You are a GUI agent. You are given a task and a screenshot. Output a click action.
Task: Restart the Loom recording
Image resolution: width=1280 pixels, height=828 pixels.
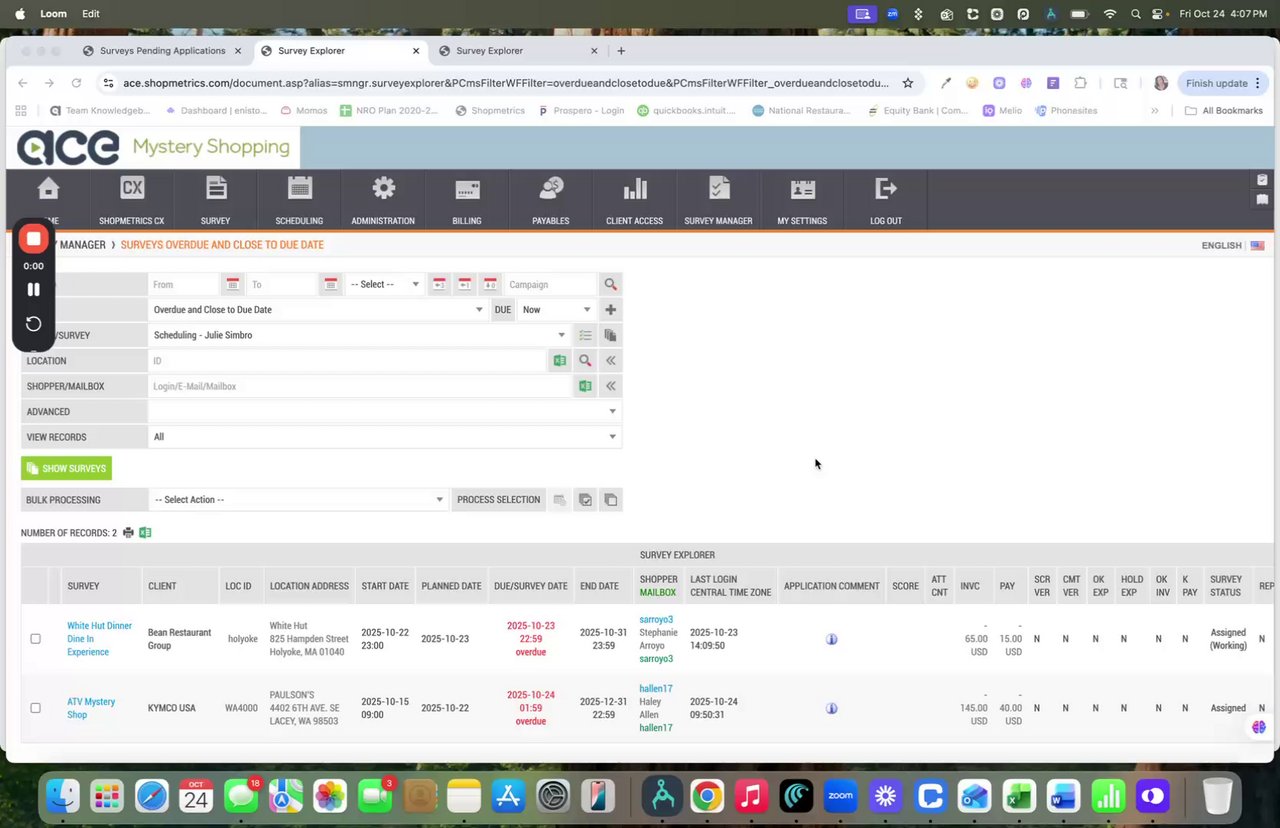tap(33, 324)
